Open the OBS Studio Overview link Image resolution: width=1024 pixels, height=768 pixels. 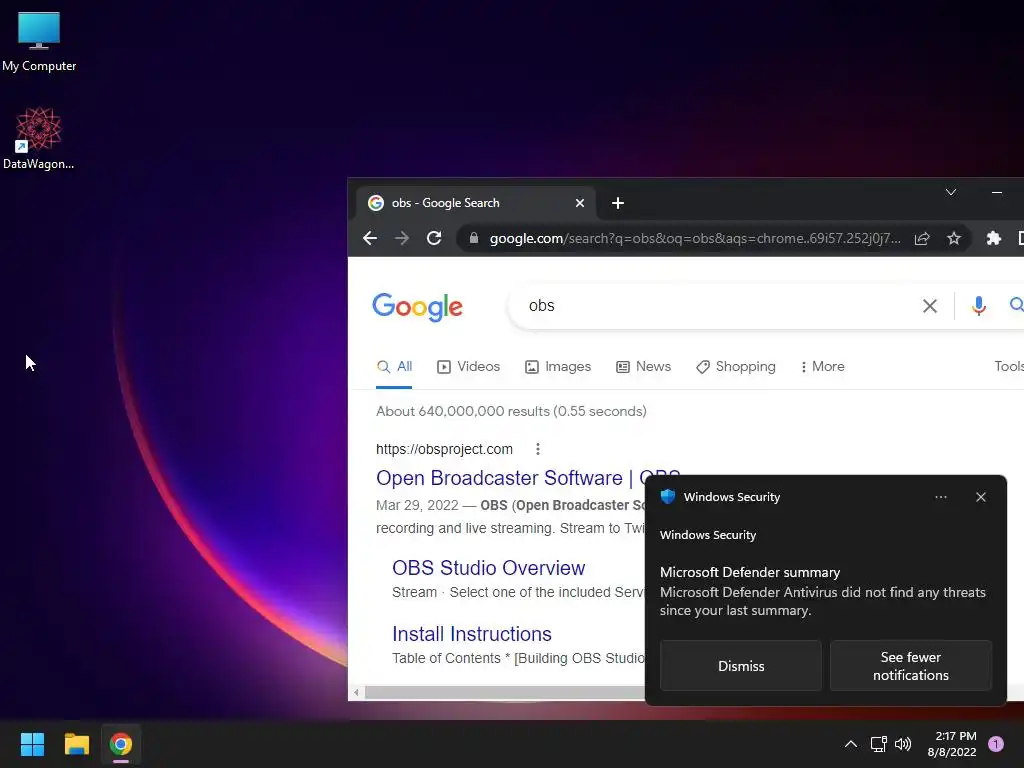coord(488,568)
